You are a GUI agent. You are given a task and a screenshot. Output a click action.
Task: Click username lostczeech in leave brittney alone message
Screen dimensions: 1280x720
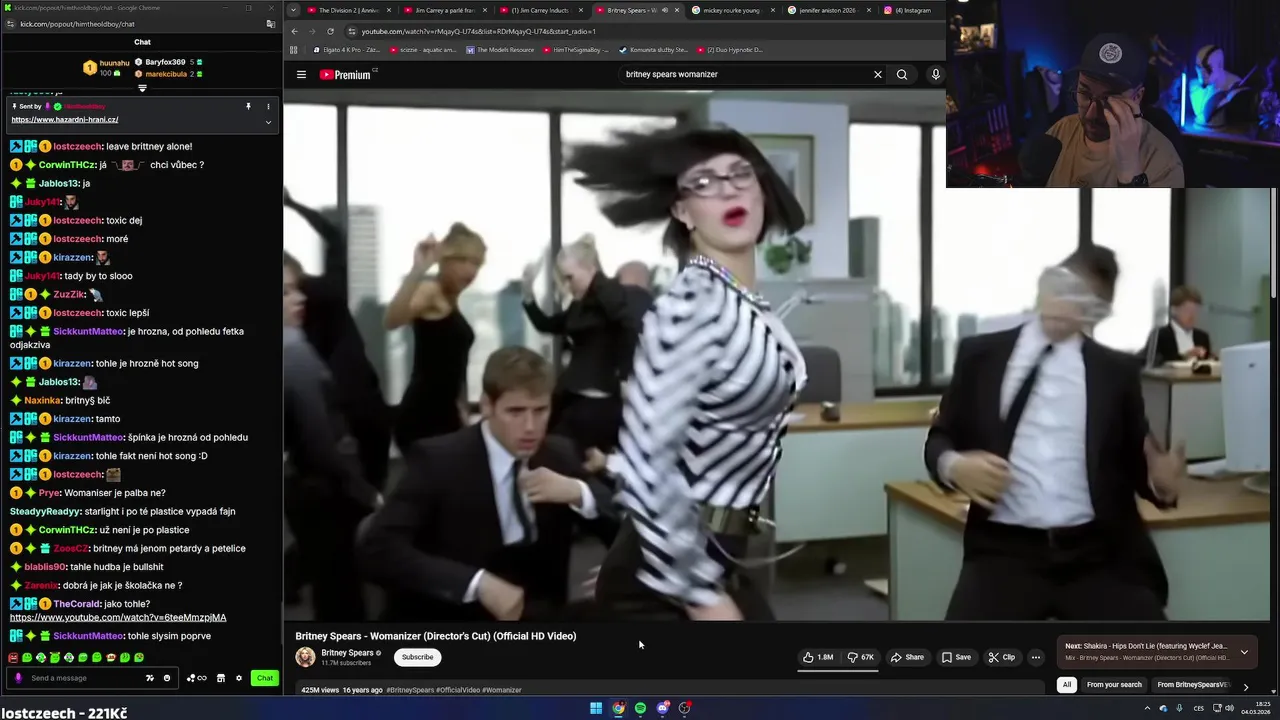pos(76,146)
